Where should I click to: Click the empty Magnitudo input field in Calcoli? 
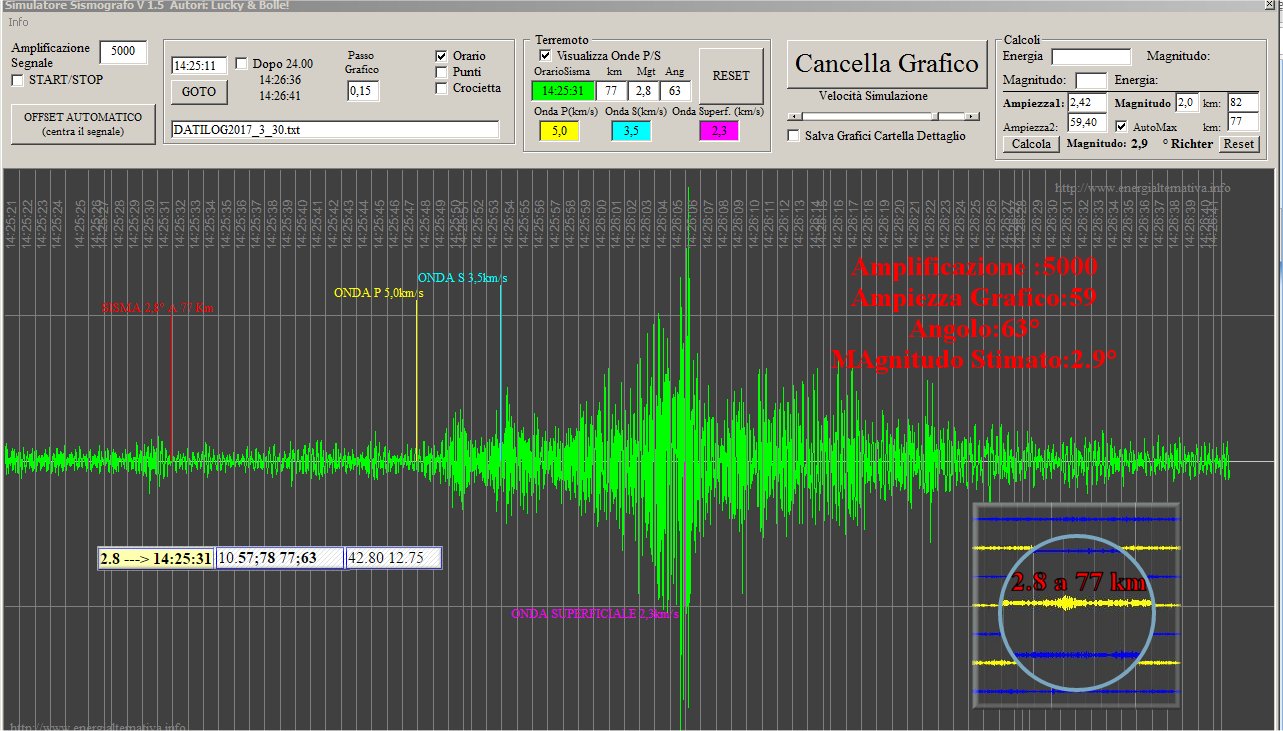pyautogui.click(x=1091, y=81)
